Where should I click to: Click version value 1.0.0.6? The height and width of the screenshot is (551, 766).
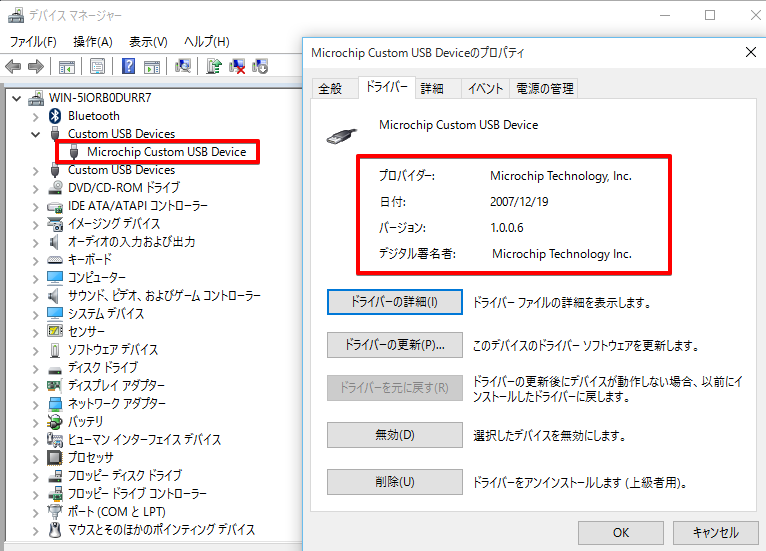(x=507, y=228)
